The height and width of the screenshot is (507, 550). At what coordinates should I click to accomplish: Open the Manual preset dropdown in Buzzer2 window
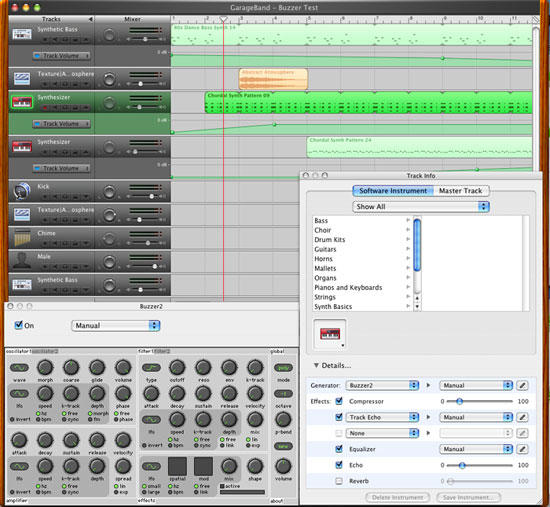116,326
